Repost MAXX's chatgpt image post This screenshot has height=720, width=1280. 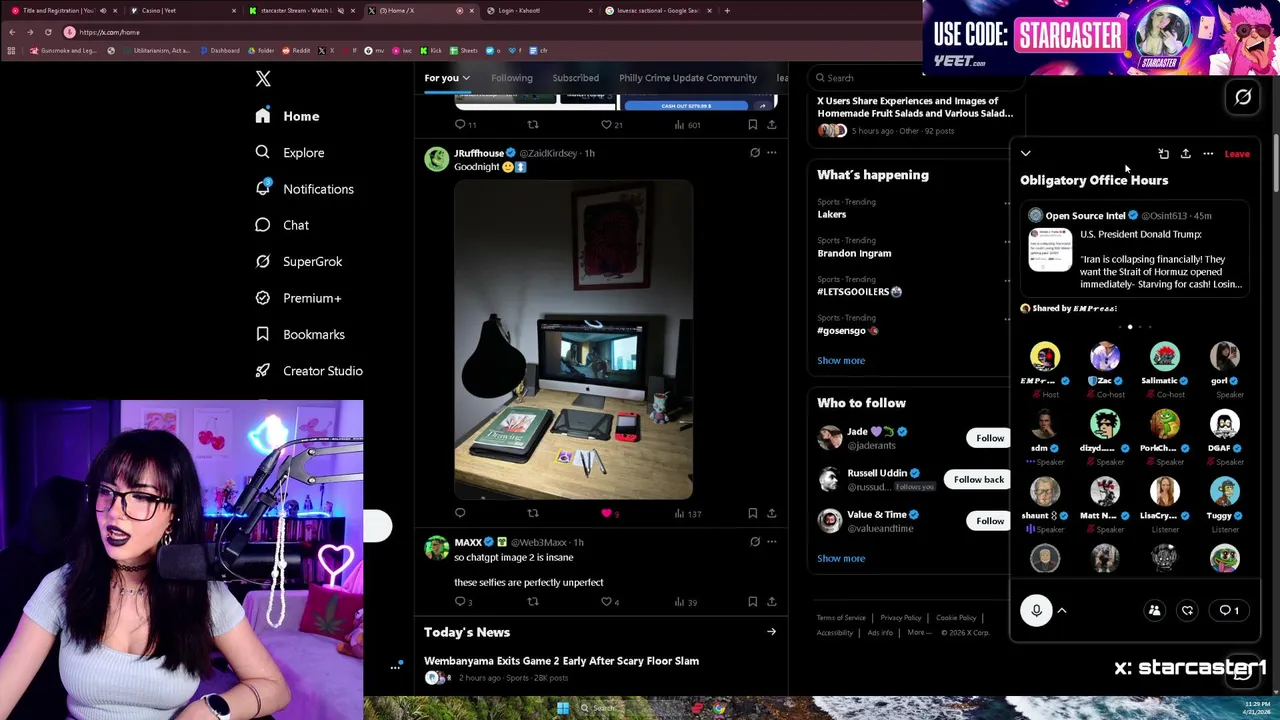click(533, 602)
